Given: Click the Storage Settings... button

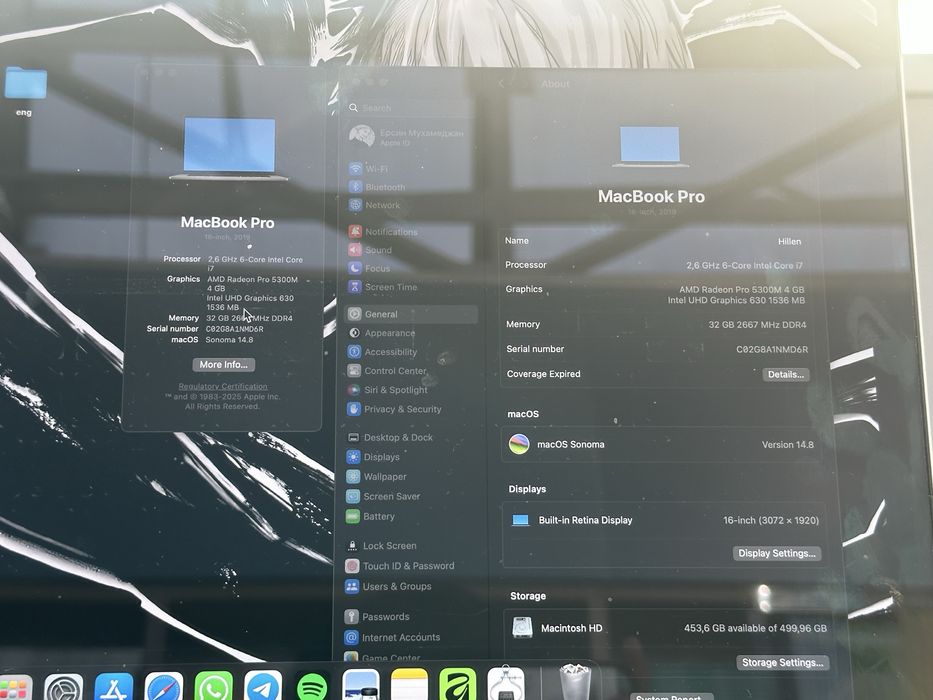Looking at the screenshot, I should pos(782,662).
